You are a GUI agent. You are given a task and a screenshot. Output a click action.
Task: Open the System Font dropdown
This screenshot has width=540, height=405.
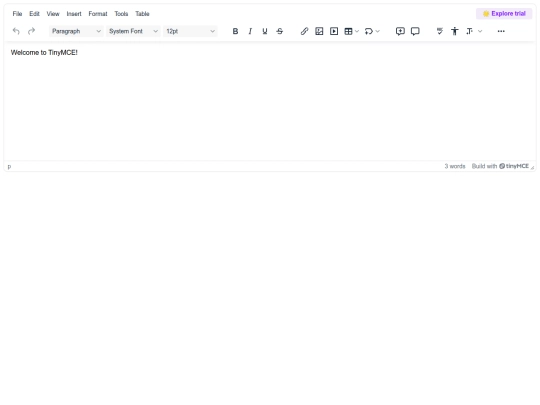[133, 31]
